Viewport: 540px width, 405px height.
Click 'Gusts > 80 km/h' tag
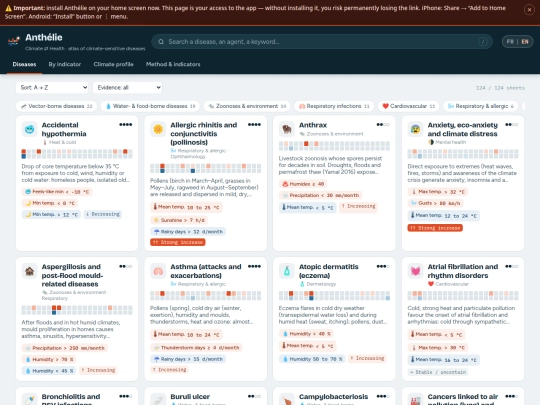pos(435,203)
